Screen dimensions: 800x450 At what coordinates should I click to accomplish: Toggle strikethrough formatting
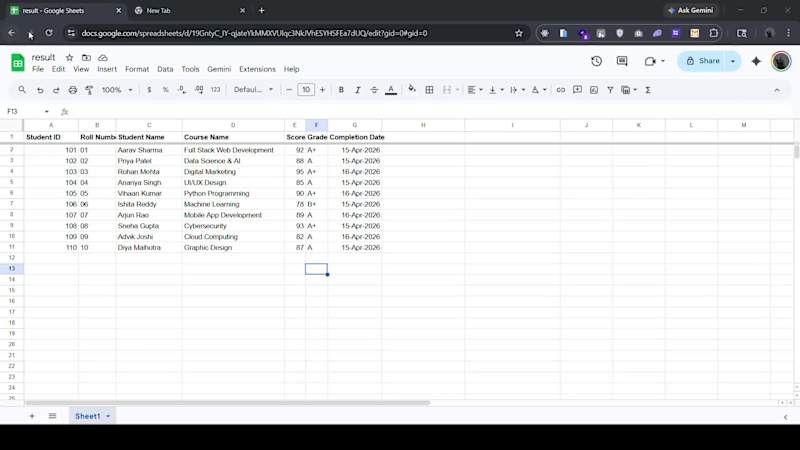[x=374, y=90]
